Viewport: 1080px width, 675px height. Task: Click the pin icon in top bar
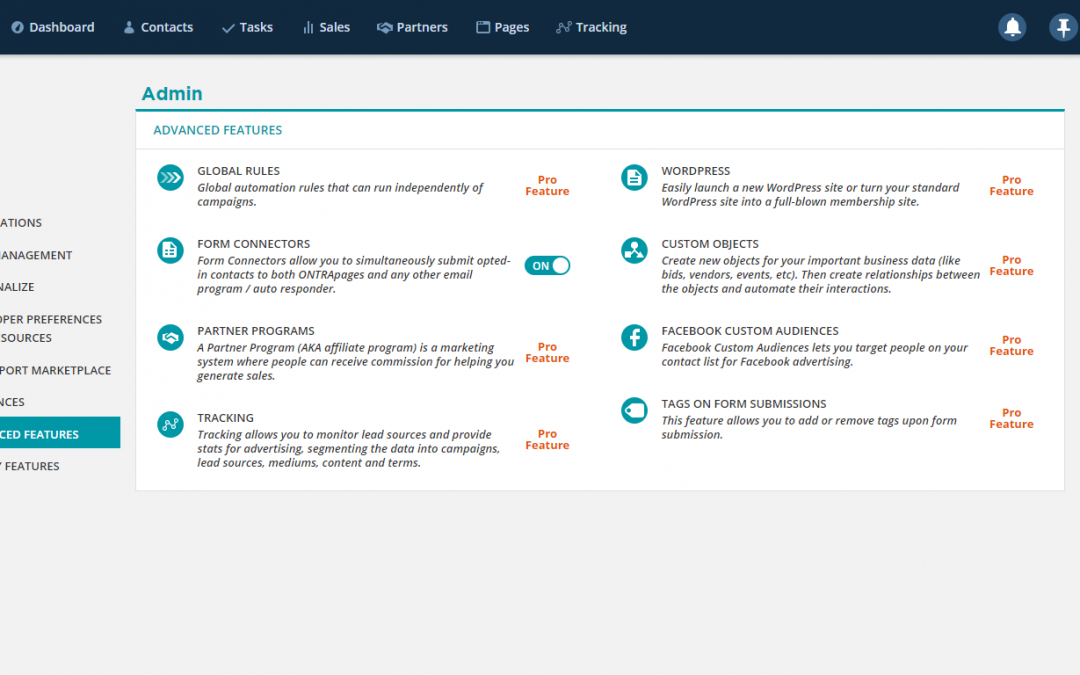1062,27
